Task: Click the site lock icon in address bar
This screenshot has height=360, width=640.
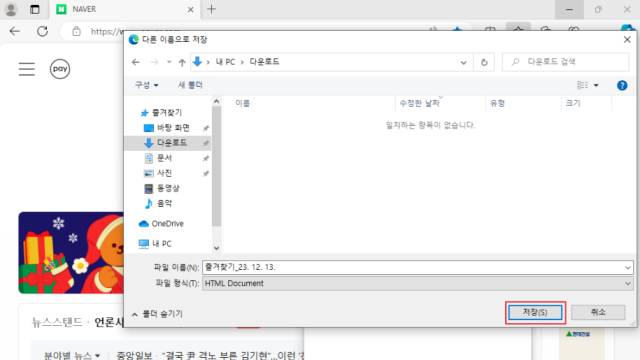Action: pos(76,31)
